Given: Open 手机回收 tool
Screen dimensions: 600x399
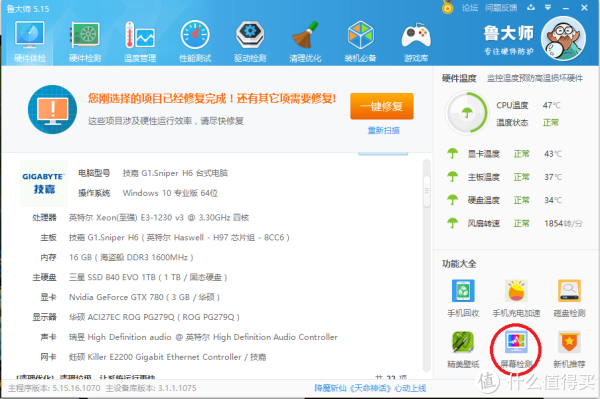Looking at the screenshot, I should click(463, 298).
